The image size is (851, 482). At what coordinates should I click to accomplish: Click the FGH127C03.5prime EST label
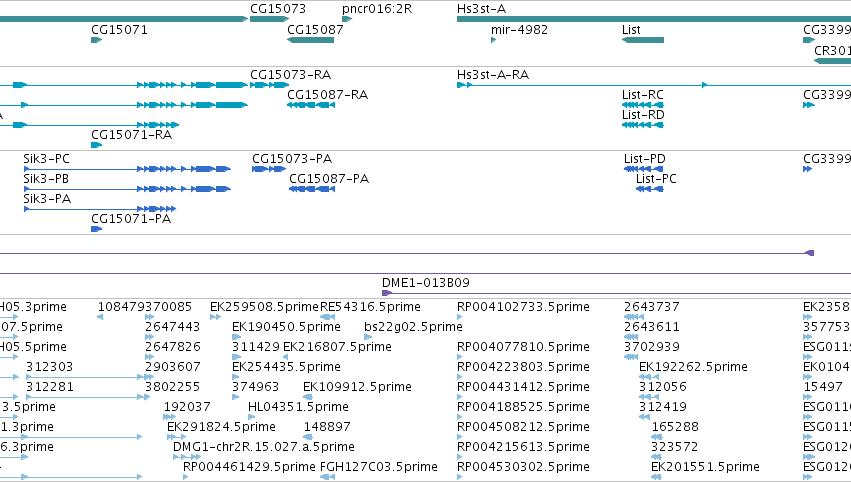coord(379,467)
